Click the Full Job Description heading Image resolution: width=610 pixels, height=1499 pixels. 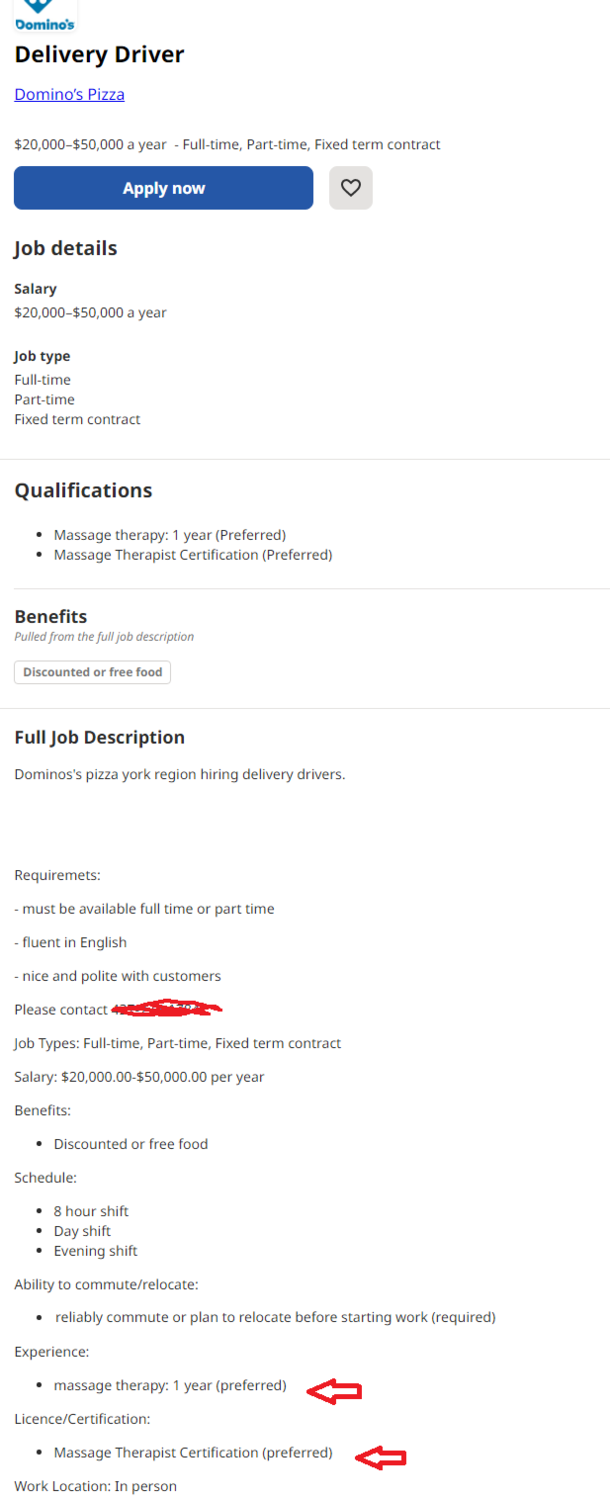tap(100, 738)
